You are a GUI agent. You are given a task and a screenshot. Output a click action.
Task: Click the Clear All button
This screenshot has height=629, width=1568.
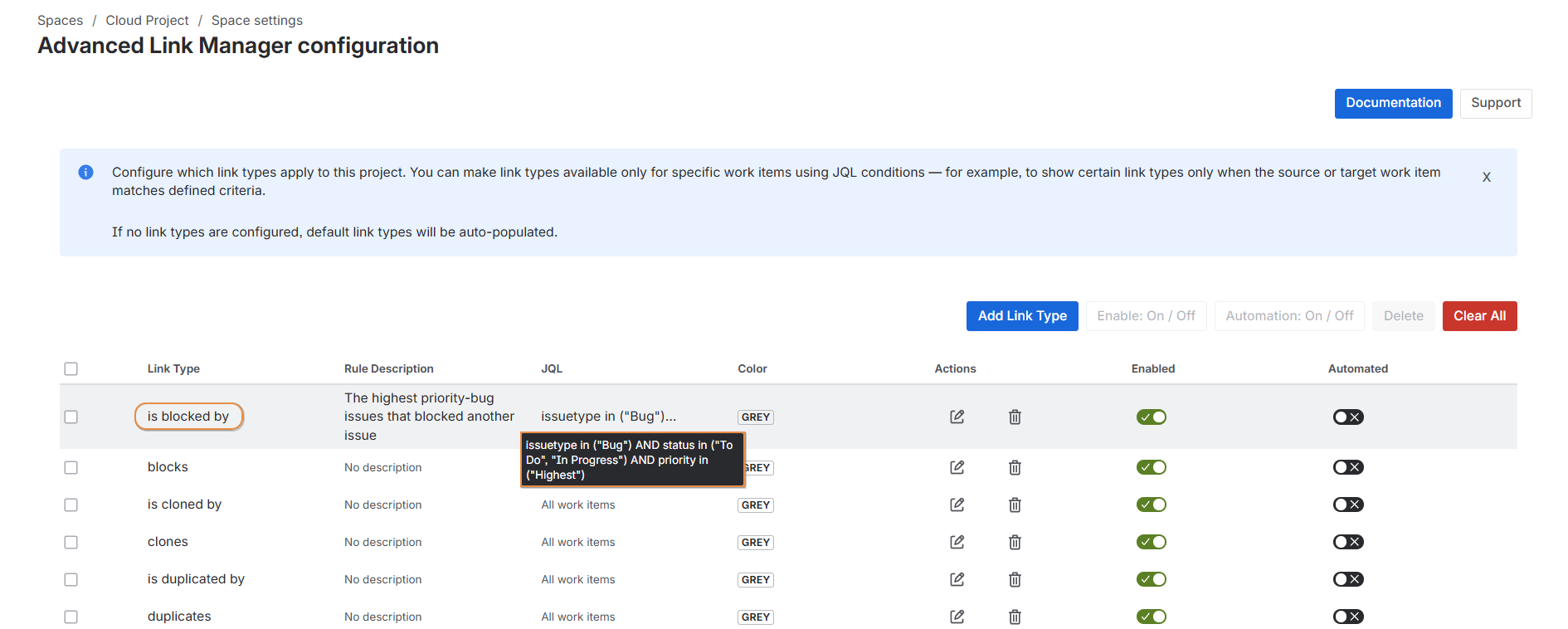pos(1479,316)
